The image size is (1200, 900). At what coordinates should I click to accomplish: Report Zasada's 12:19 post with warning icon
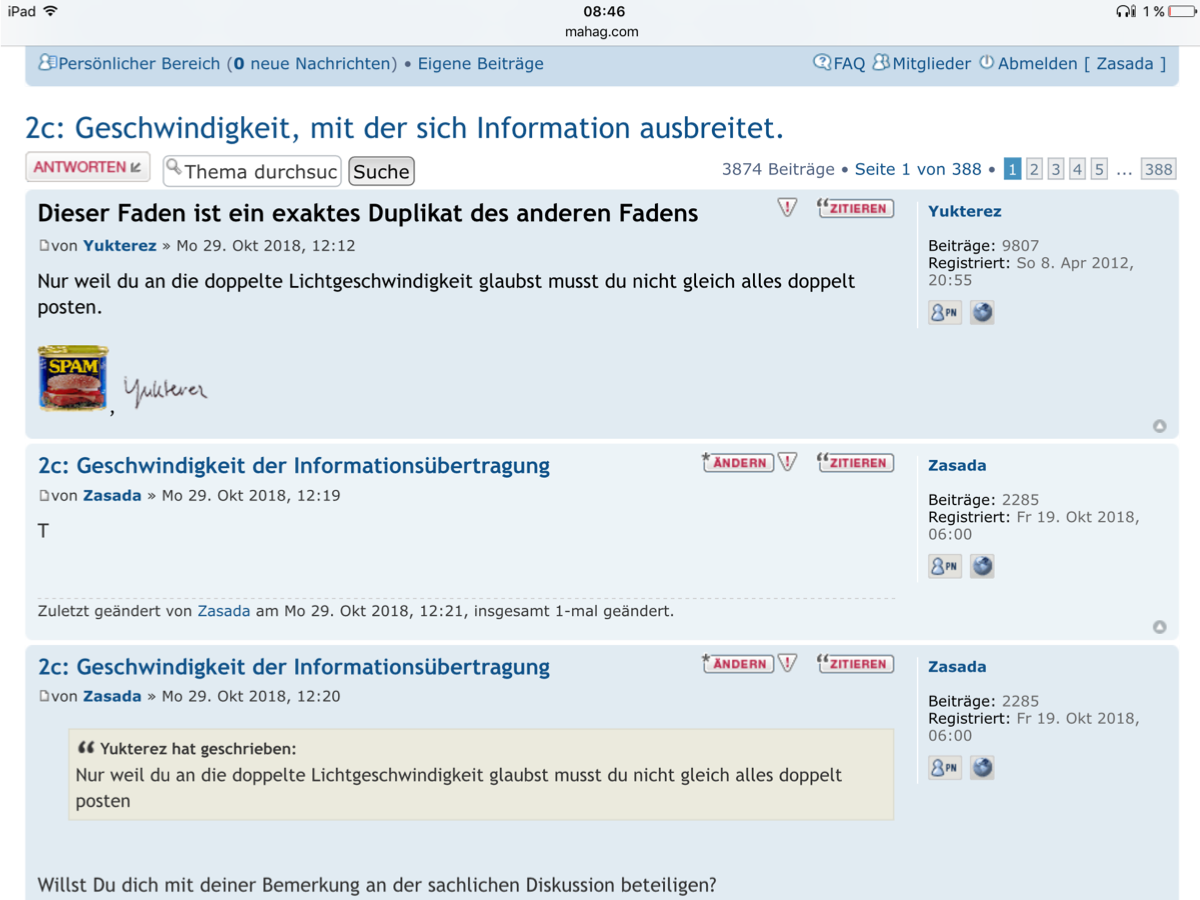pyautogui.click(x=788, y=462)
